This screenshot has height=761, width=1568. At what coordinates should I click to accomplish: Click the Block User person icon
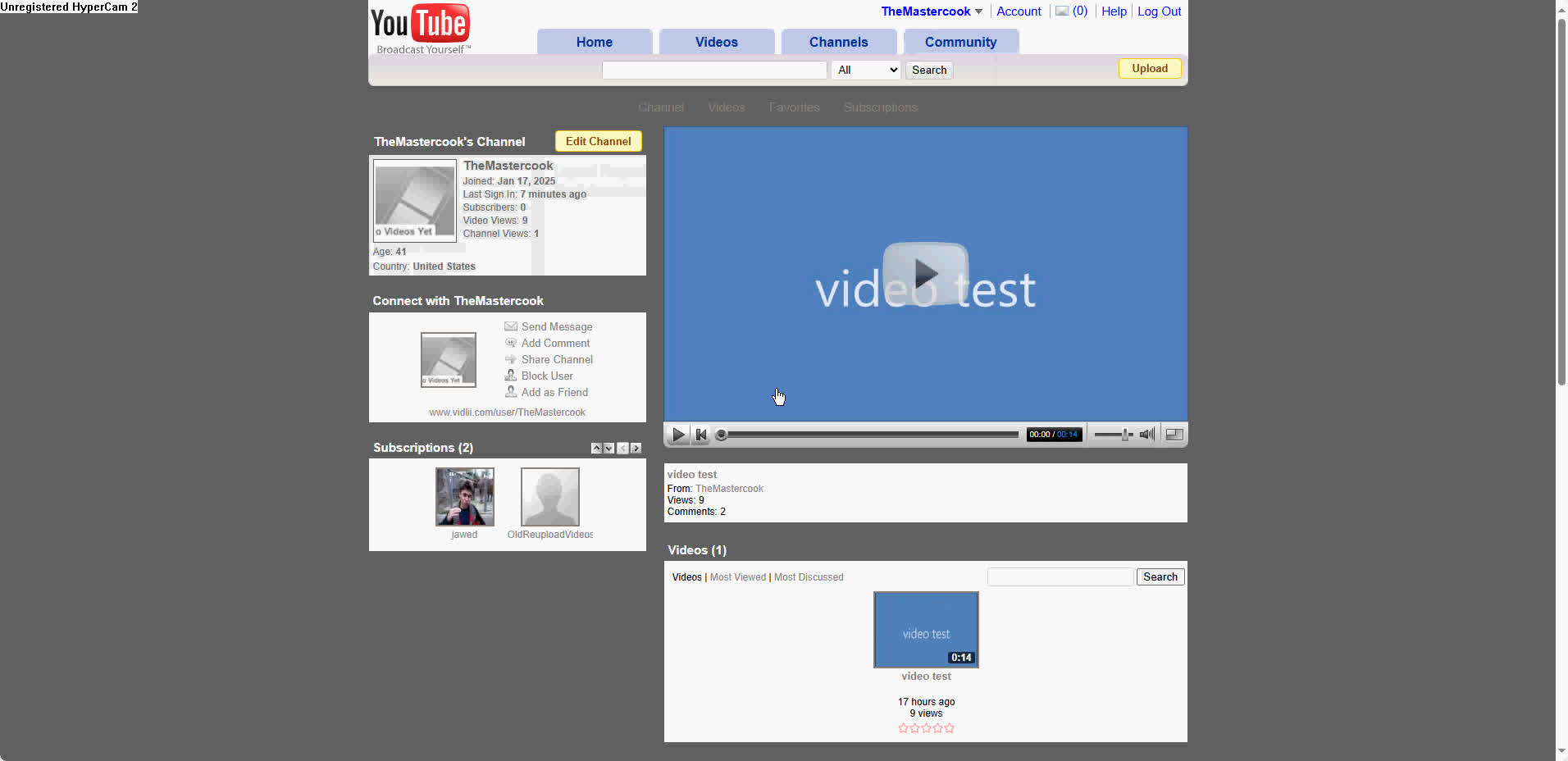pyautogui.click(x=511, y=376)
